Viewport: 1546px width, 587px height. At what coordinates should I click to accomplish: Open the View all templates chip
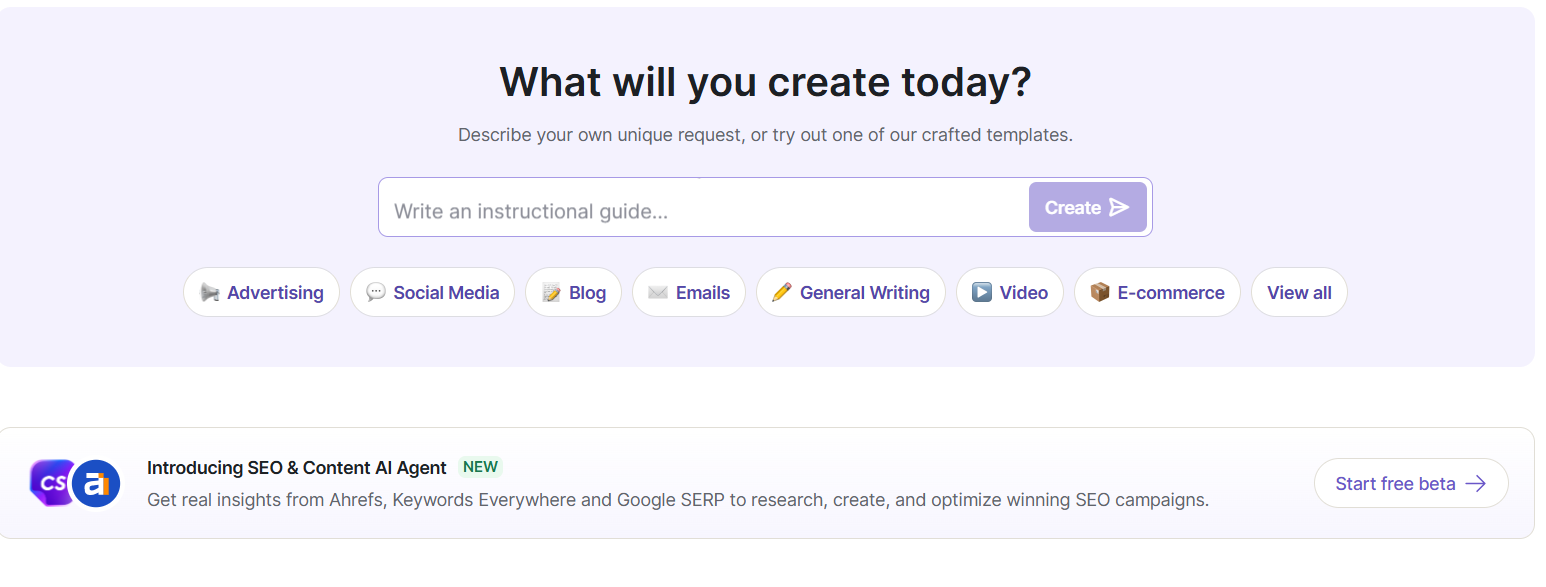(1299, 292)
